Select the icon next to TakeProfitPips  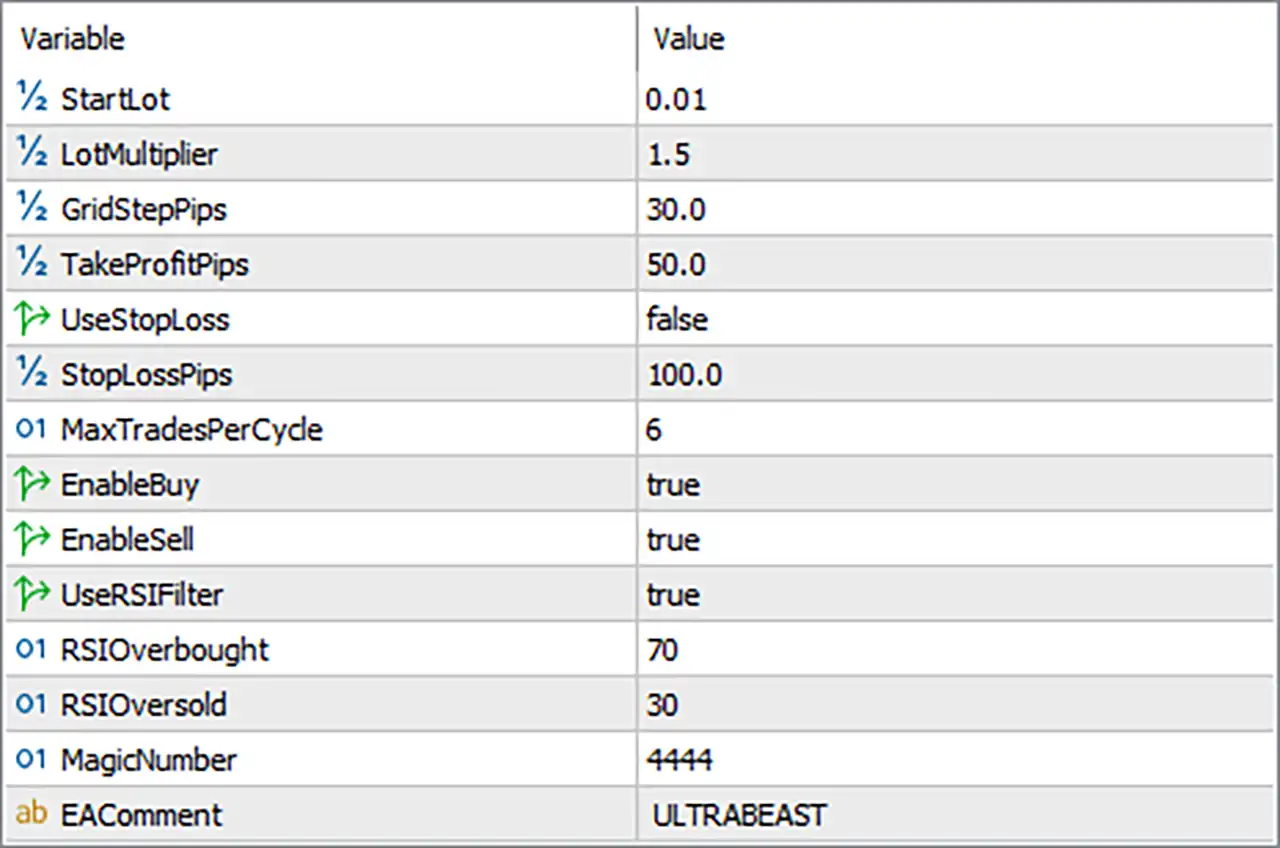(x=32, y=263)
